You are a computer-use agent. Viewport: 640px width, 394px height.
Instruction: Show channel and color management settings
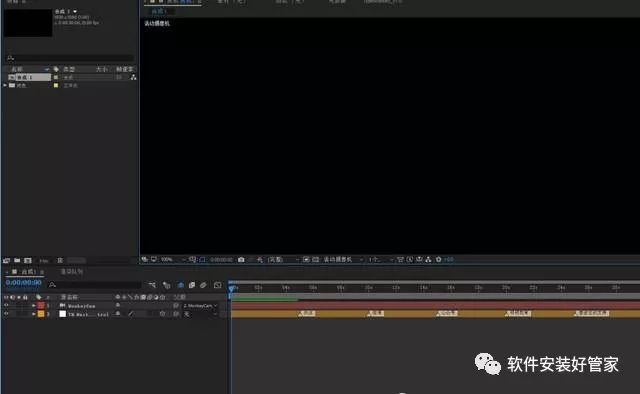click(260, 260)
